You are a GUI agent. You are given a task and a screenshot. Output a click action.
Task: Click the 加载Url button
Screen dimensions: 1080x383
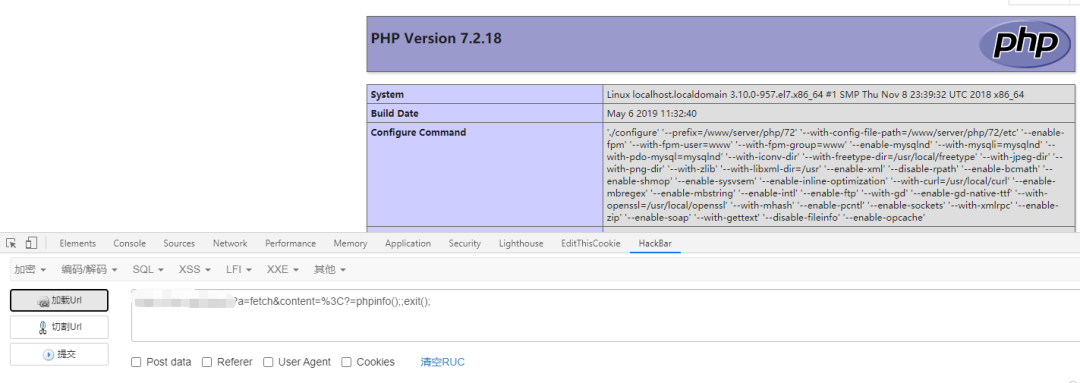(59, 300)
